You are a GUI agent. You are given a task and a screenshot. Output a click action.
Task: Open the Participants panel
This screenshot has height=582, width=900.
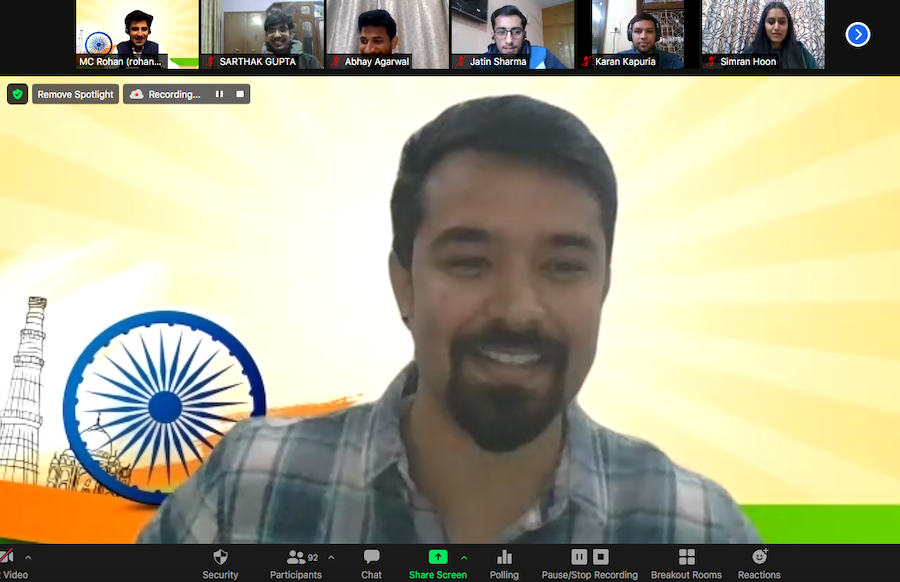coord(296,564)
